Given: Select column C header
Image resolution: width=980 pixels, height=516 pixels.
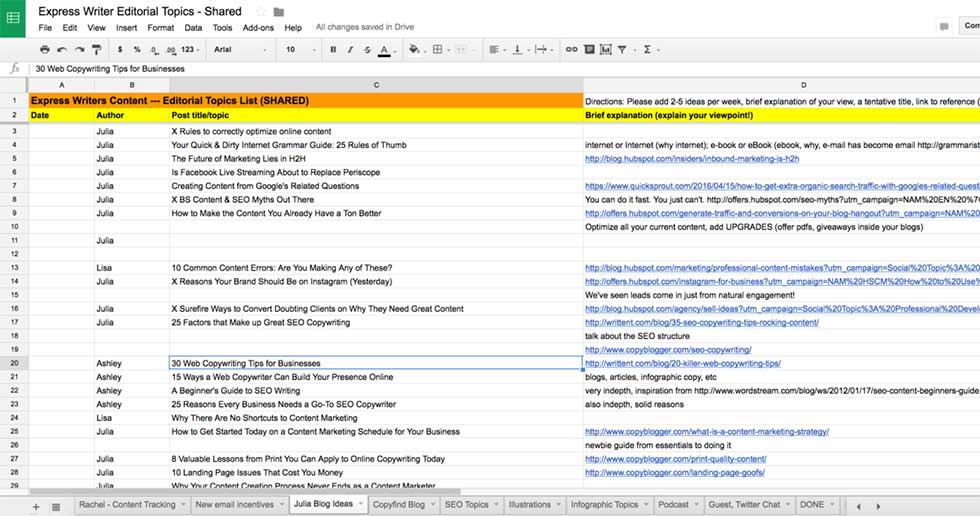Looking at the screenshot, I should tap(376, 85).
